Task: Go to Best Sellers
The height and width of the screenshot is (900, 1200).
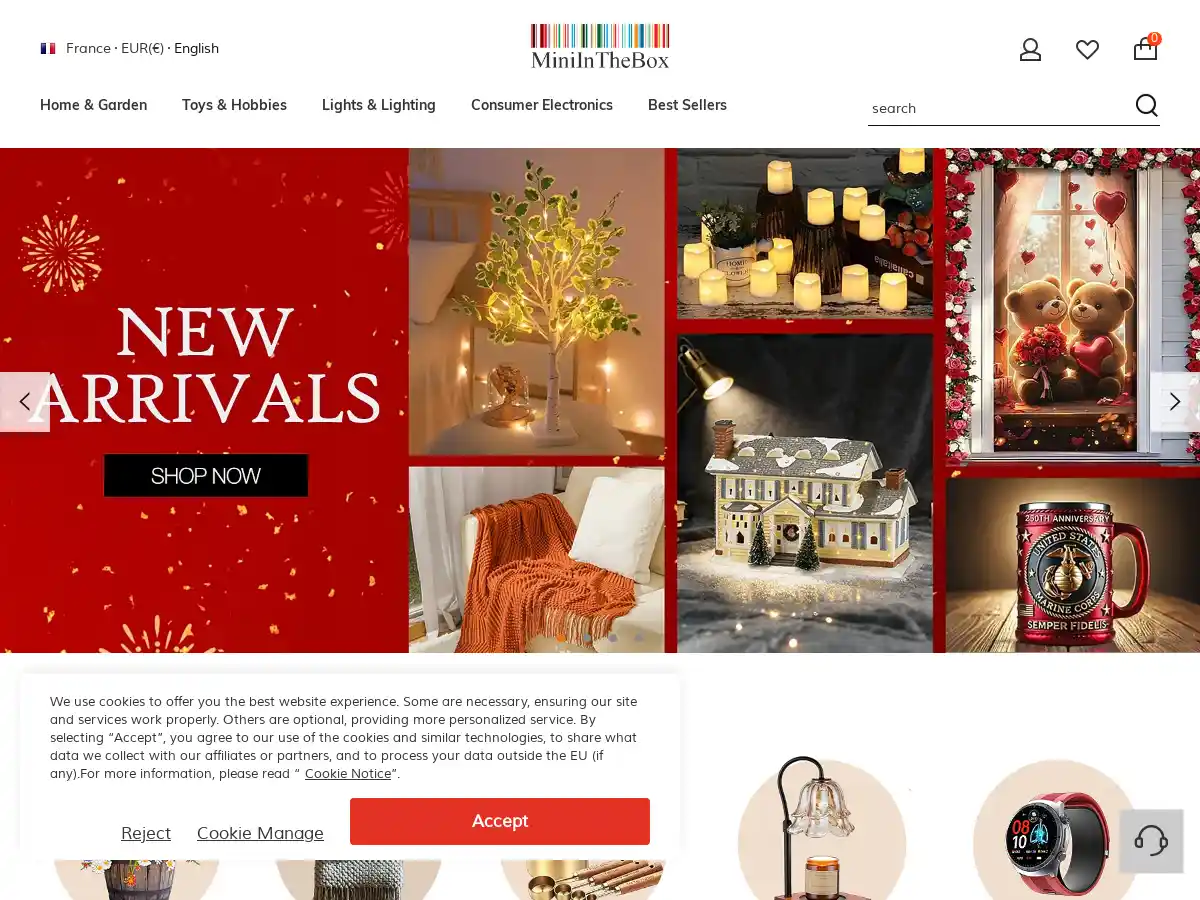Action: (687, 105)
